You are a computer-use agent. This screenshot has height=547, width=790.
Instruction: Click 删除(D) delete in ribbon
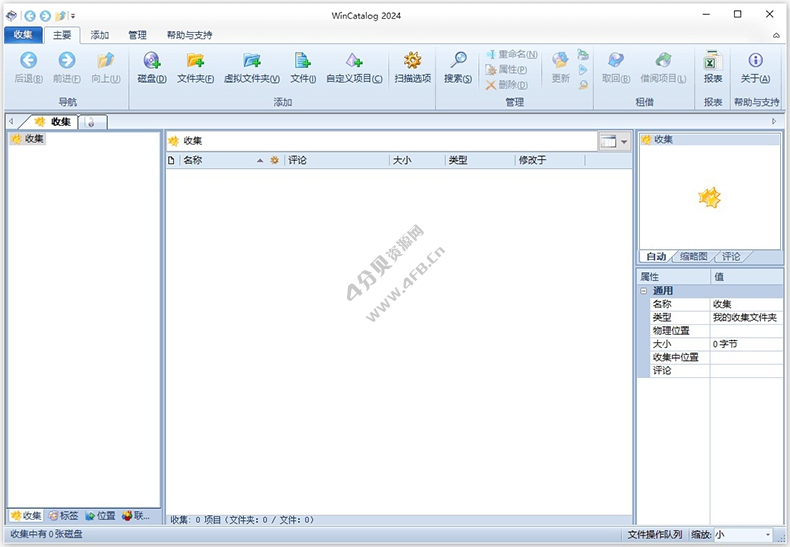point(507,85)
